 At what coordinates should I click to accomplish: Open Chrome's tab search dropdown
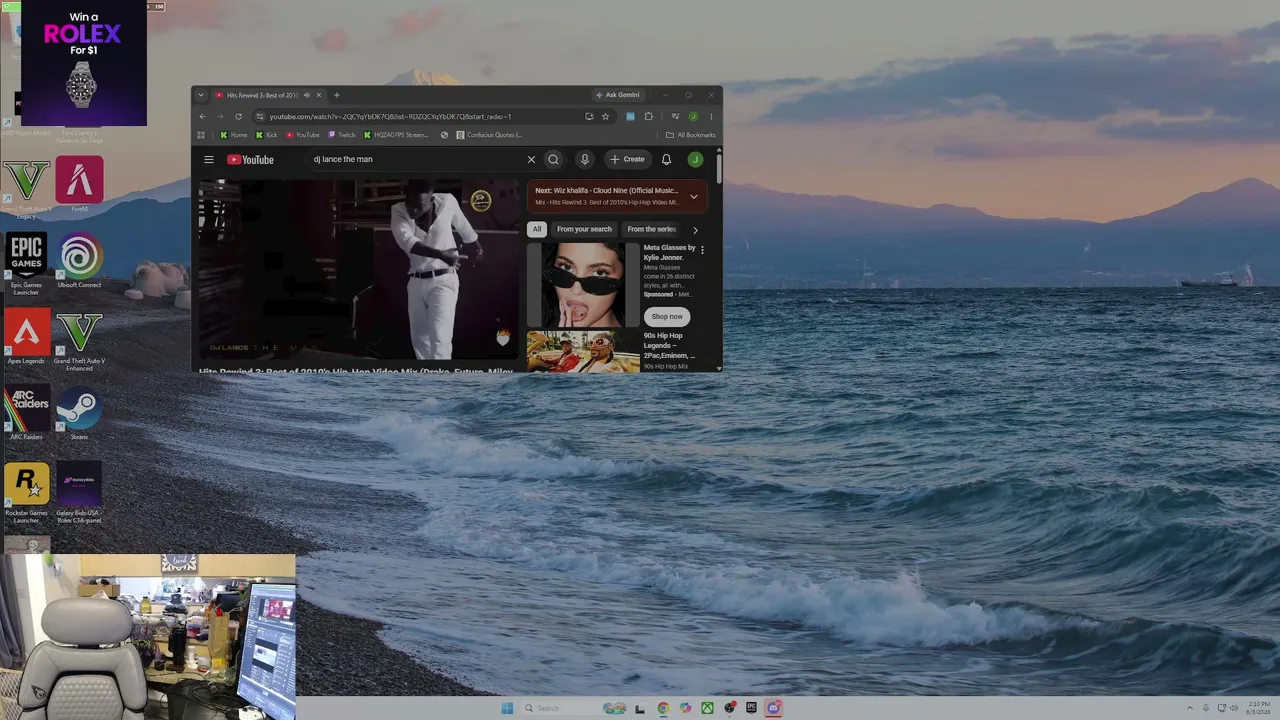[x=201, y=95]
